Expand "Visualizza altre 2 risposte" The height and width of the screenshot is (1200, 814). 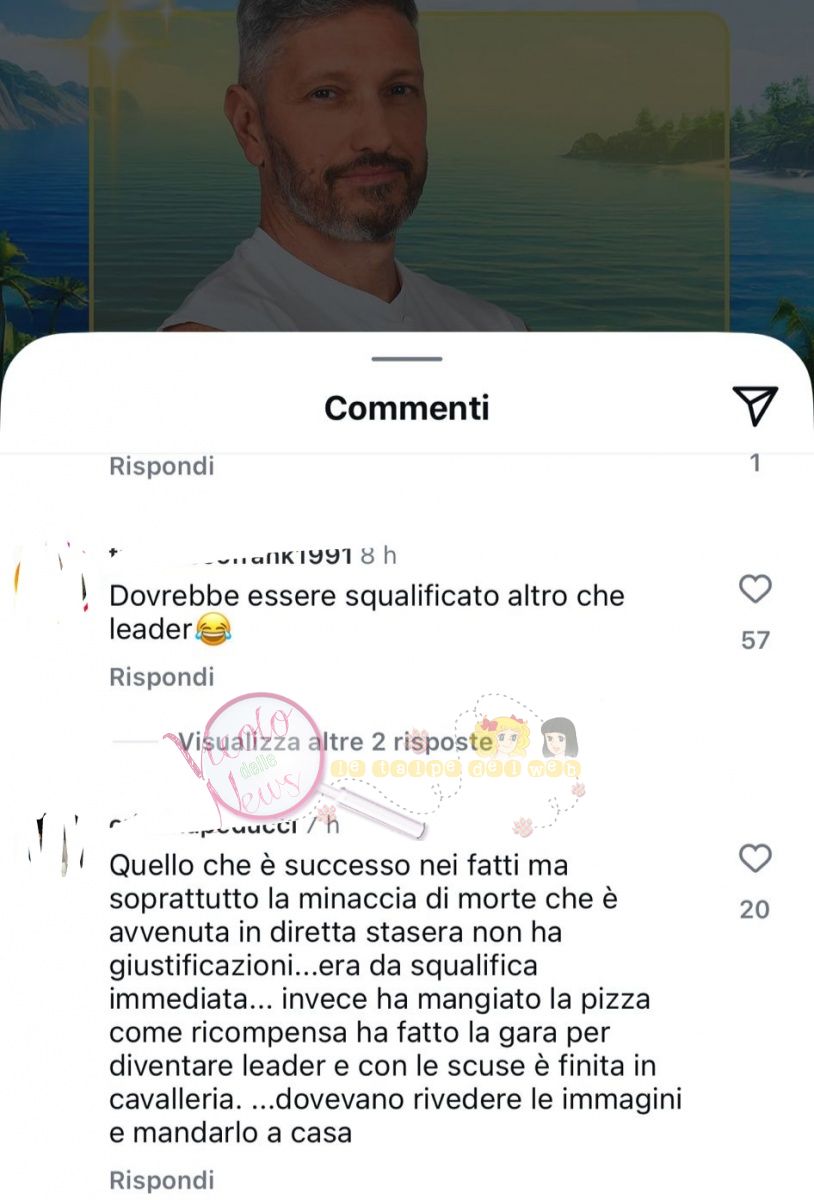335,742
